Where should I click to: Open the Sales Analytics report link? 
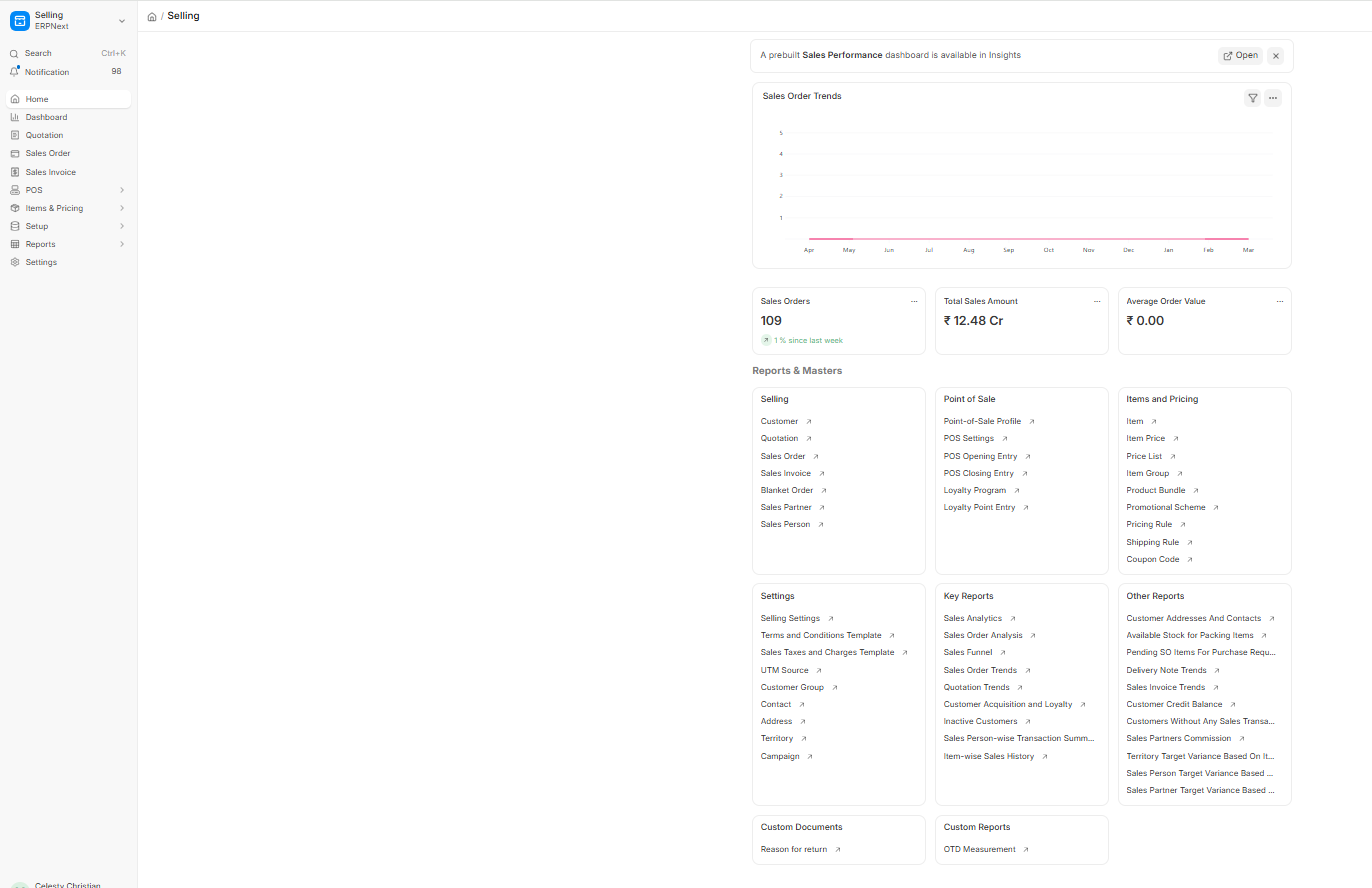[x=973, y=619]
